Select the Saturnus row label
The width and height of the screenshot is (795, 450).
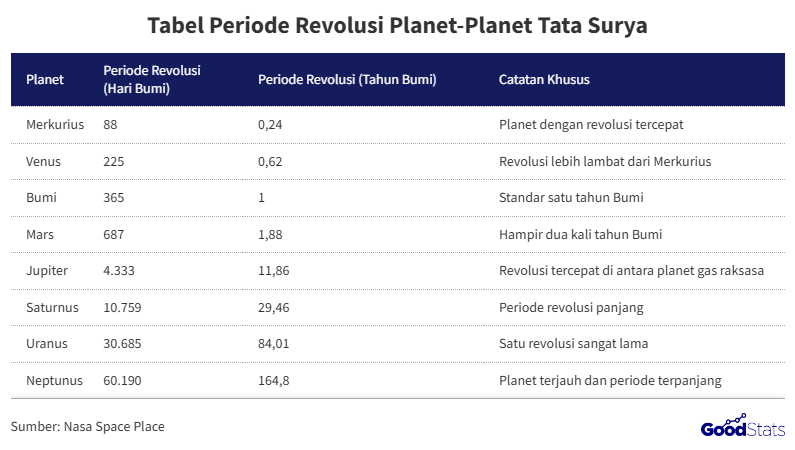[x=52, y=307]
